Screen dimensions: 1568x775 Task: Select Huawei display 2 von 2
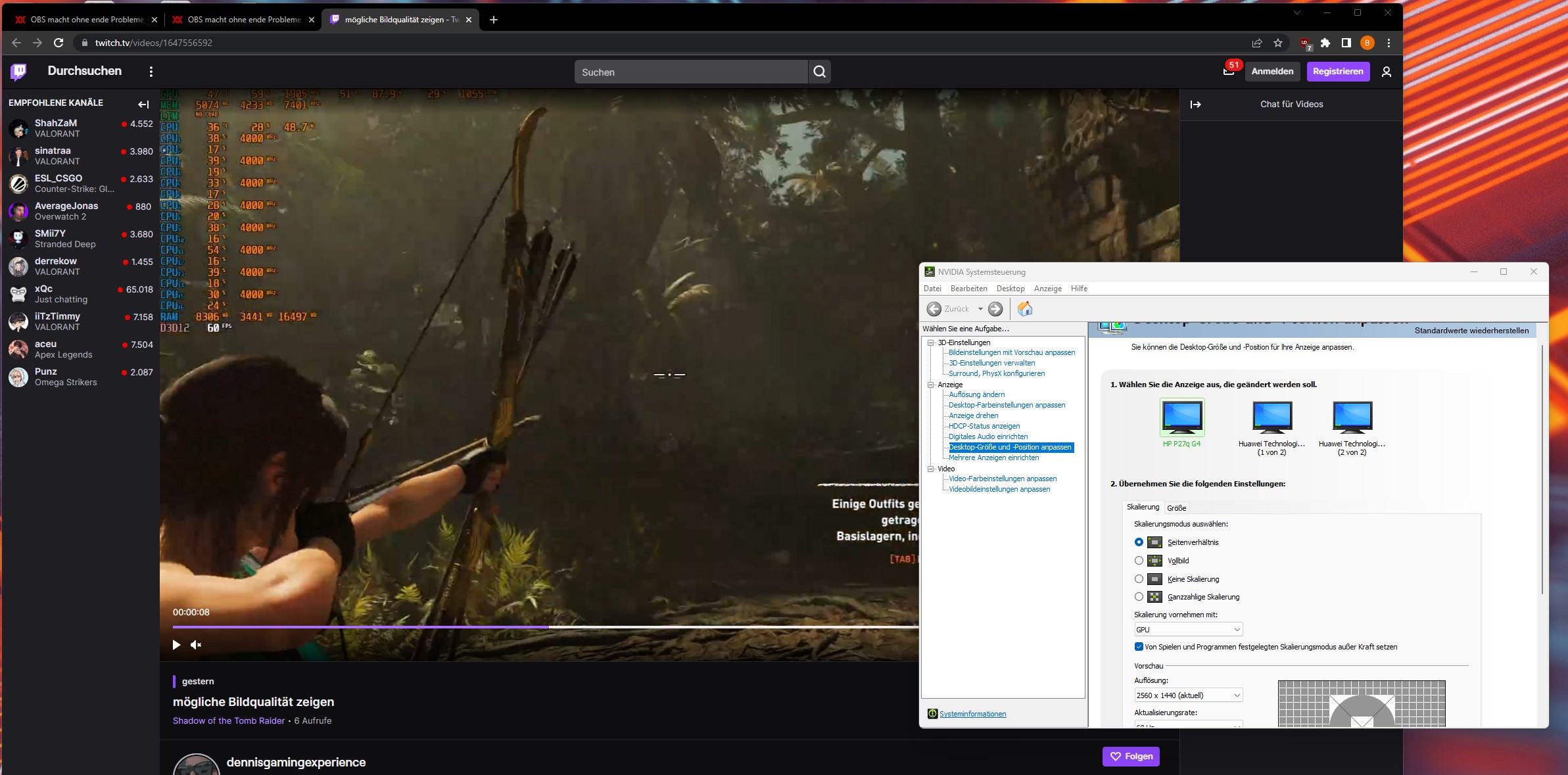pyautogui.click(x=1352, y=428)
